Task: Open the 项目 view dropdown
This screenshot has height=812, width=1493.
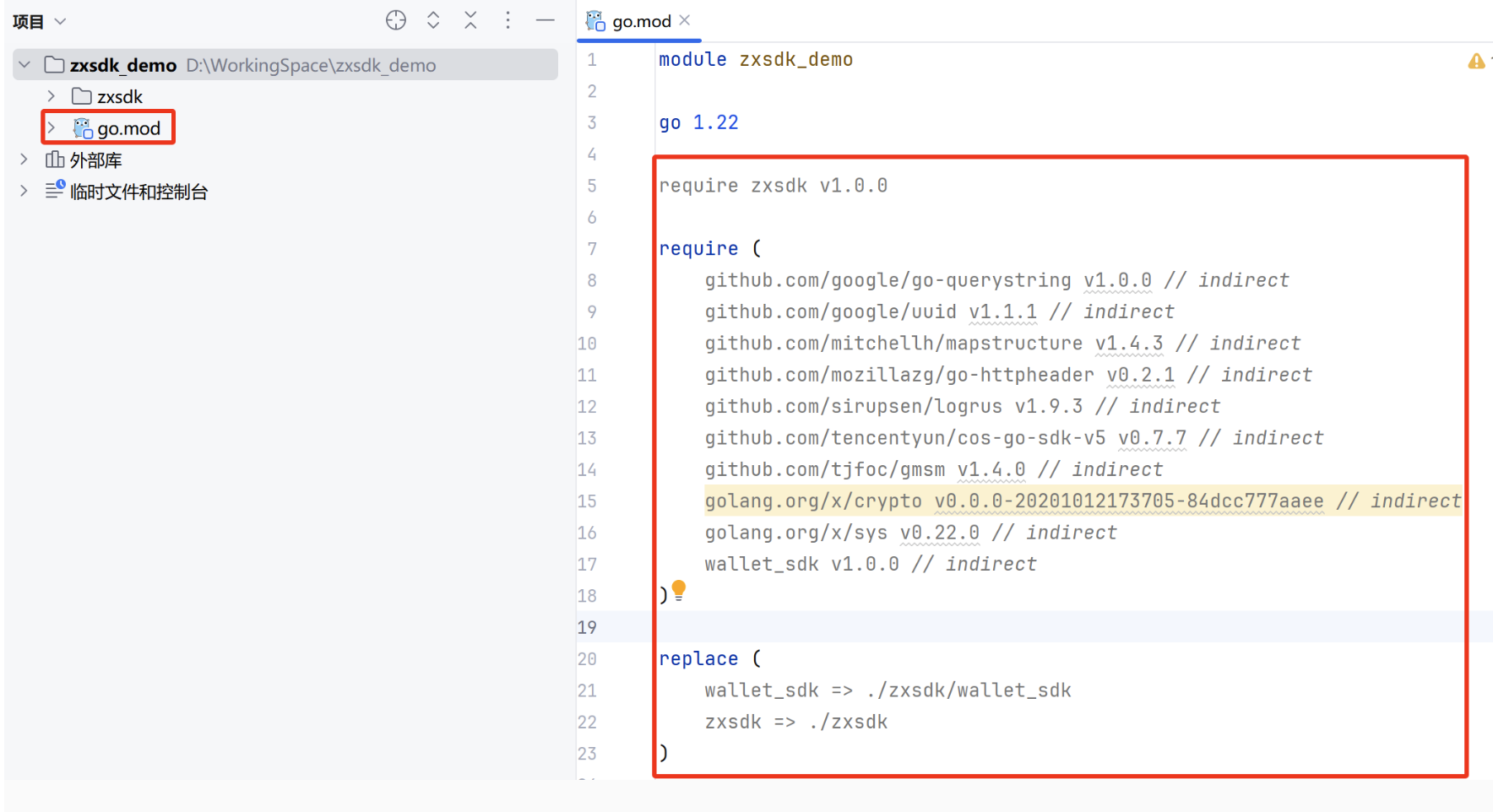Action: pyautogui.click(x=39, y=21)
